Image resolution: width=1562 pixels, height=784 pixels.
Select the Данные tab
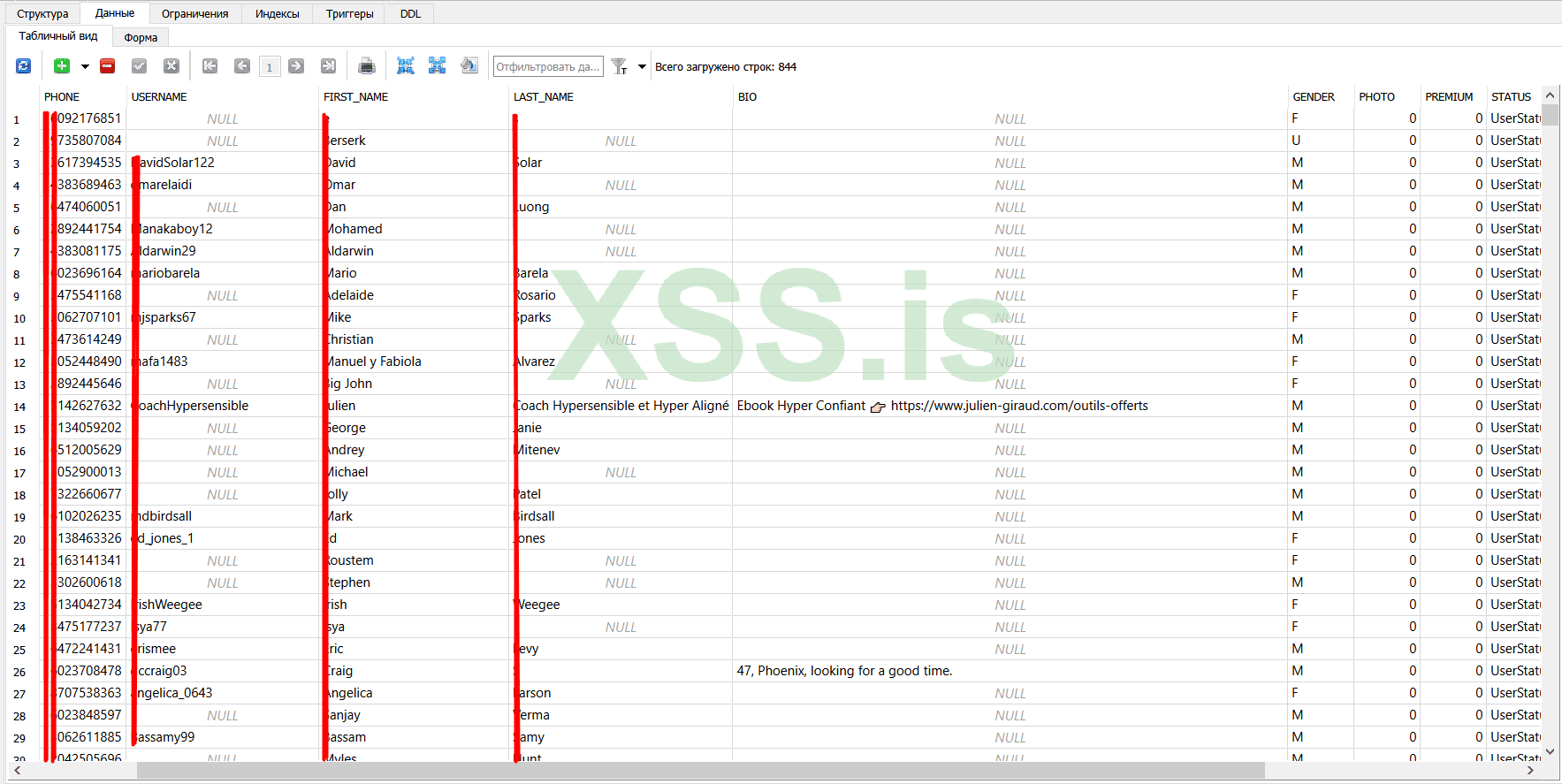pyautogui.click(x=115, y=13)
